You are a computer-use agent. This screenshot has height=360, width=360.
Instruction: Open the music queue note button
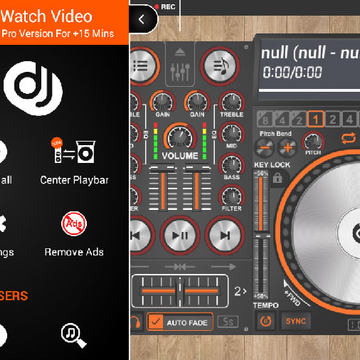point(220,66)
